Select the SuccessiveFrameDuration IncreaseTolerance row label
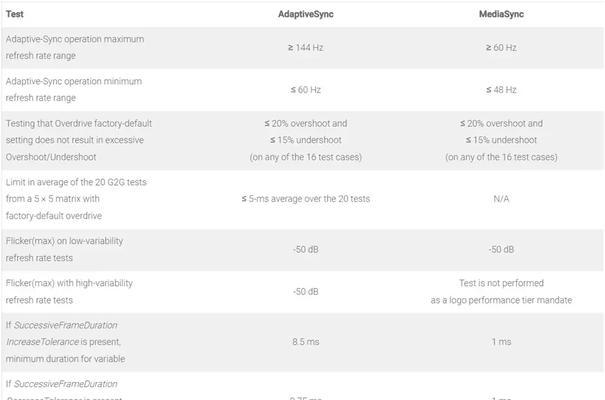The width and height of the screenshot is (605, 400). coord(66,342)
